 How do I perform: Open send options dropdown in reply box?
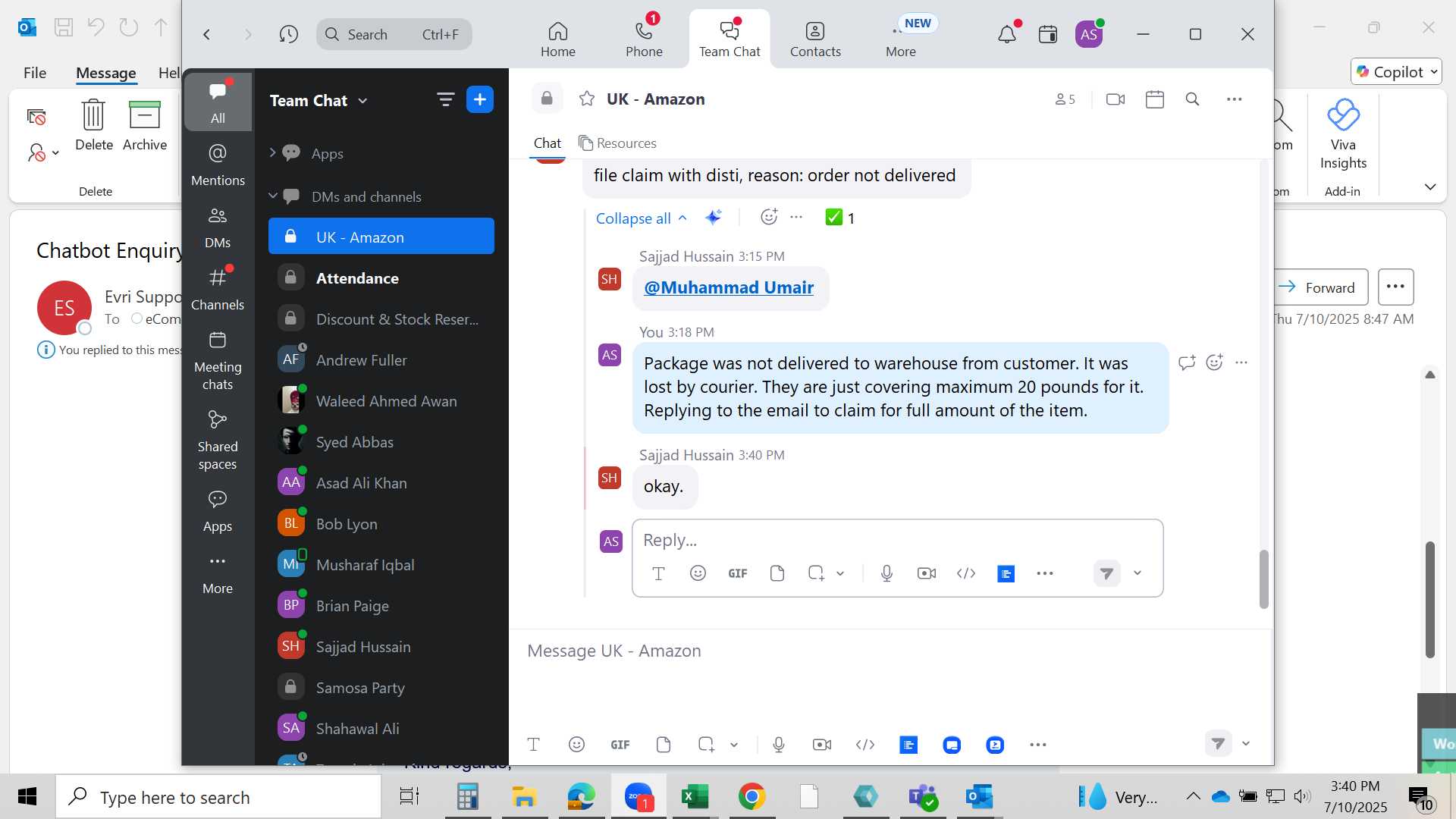click(x=1137, y=573)
